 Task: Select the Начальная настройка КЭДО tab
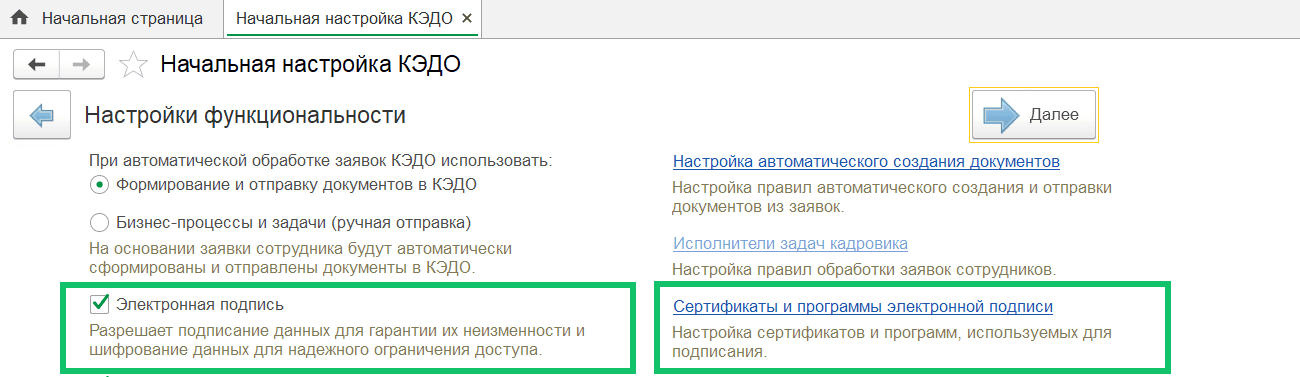(345, 18)
